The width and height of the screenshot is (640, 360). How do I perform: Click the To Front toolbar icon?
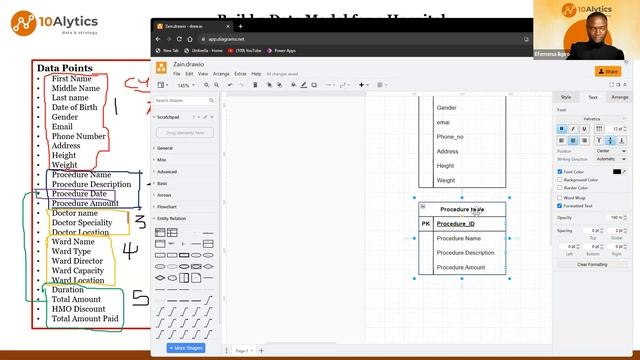(269, 85)
